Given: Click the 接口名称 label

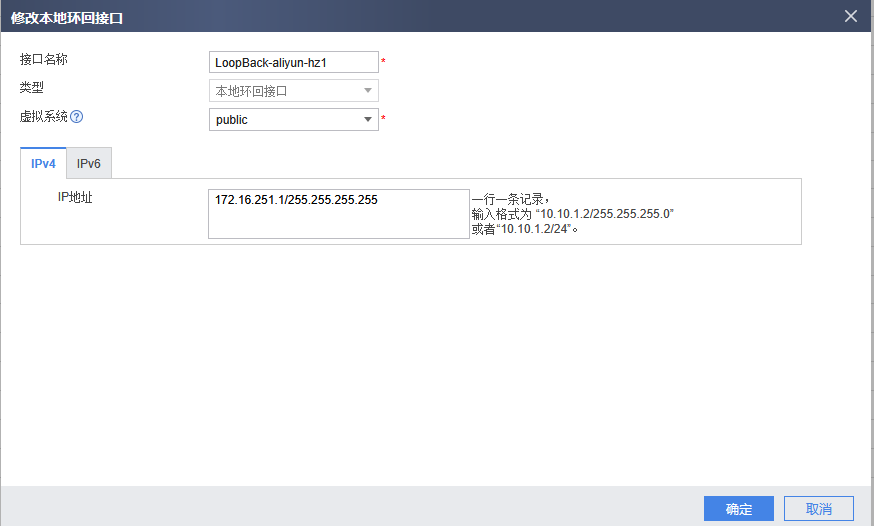Looking at the screenshot, I should pyautogui.click(x=44, y=60).
